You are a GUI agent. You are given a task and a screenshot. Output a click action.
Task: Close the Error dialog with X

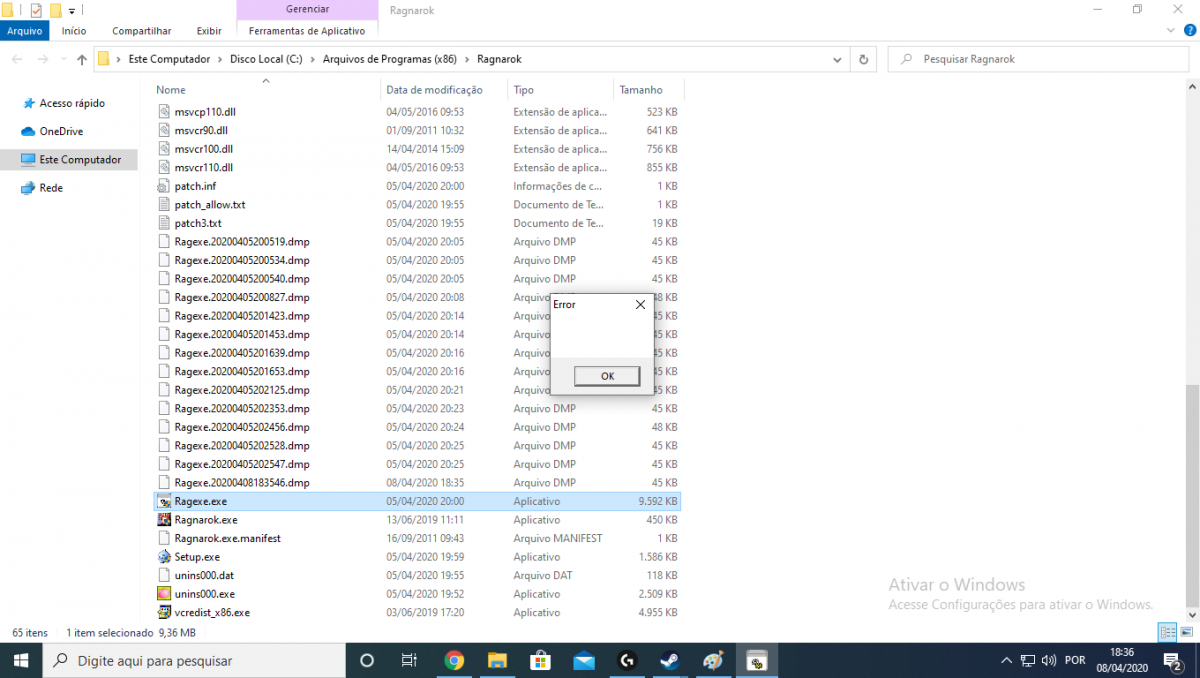[x=641, y=304]
